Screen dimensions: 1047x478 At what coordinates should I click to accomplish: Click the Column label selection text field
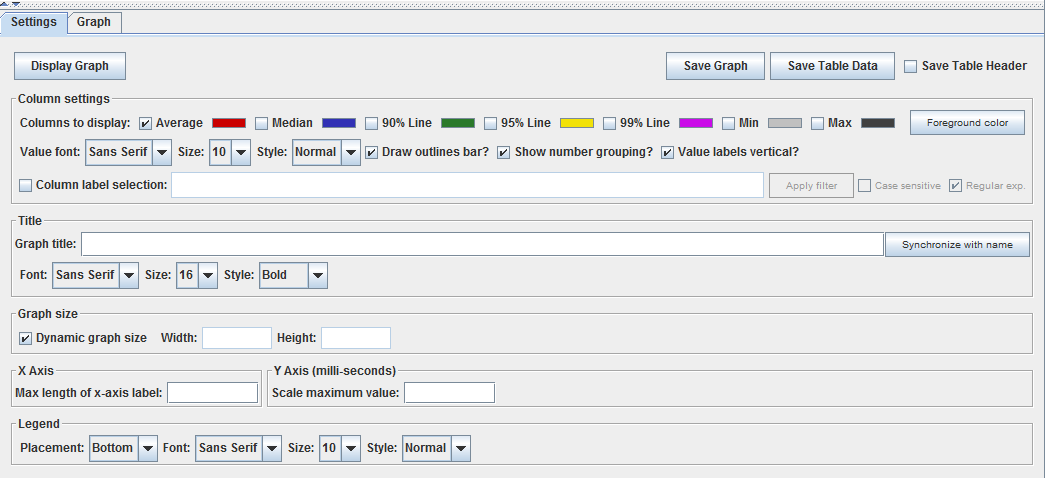click(467, 185)
